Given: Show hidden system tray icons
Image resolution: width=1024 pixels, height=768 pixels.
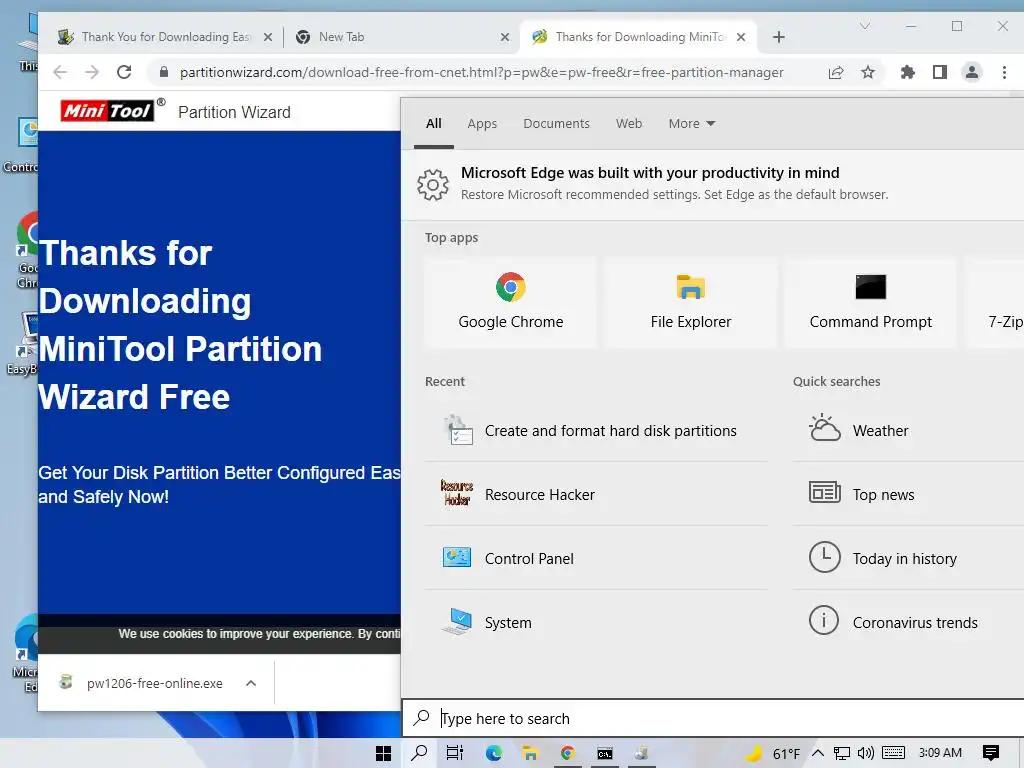Looking at the screenshot, I should coord(818,753).
